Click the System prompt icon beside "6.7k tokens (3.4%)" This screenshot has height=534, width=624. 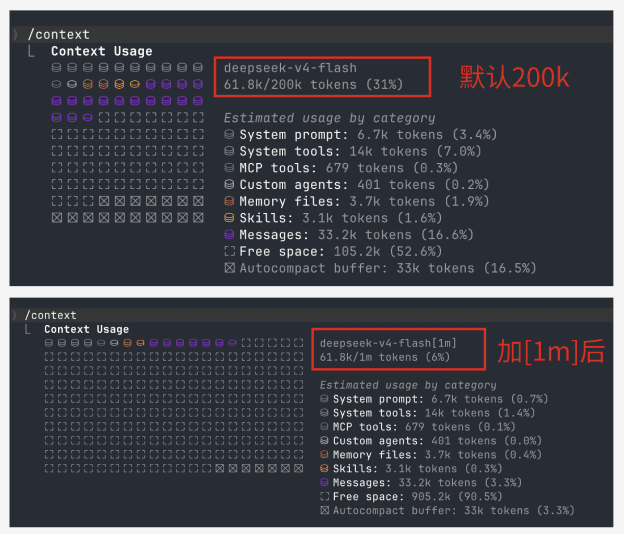pos(229,134)
